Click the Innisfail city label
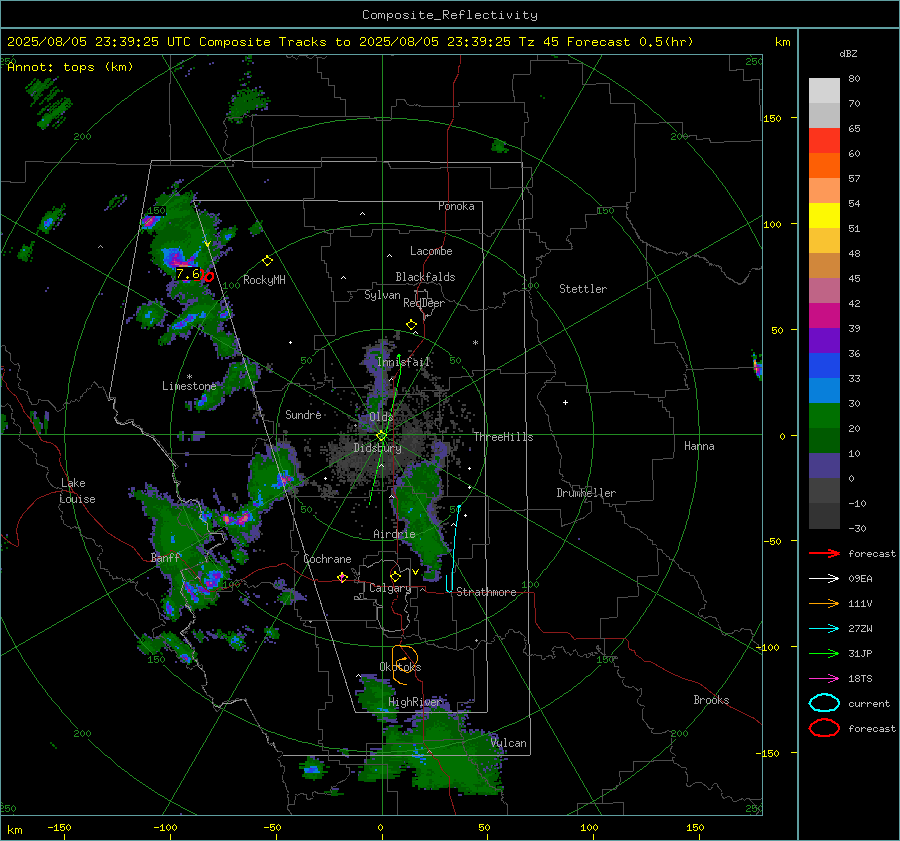Viewport: 900px width, 841px height. click(404, 362)
